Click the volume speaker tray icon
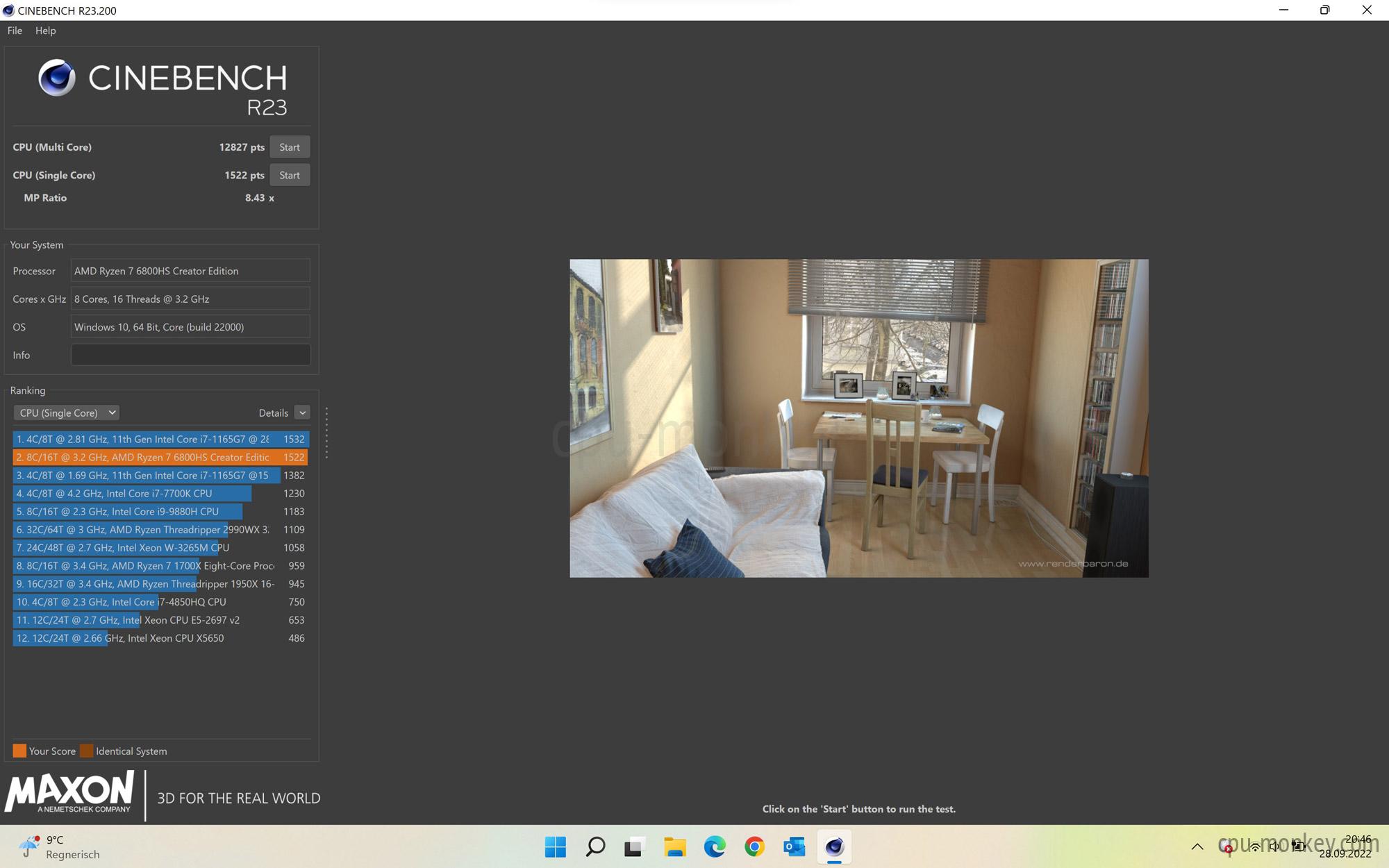 tap(1275, 846)
